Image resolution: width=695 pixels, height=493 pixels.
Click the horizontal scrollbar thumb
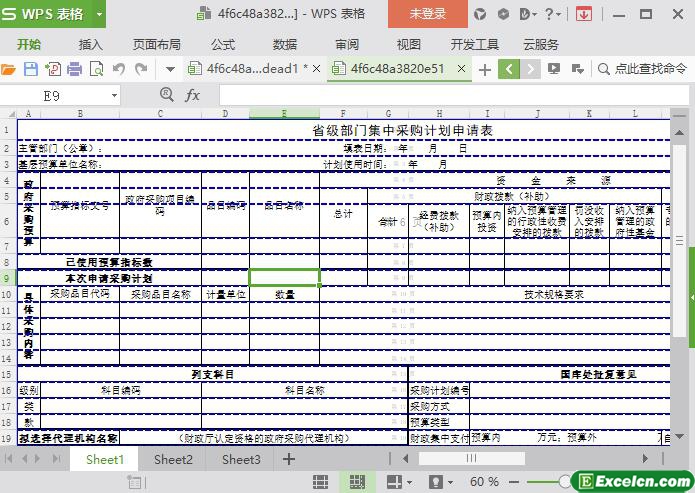click(x=472, y=458)
